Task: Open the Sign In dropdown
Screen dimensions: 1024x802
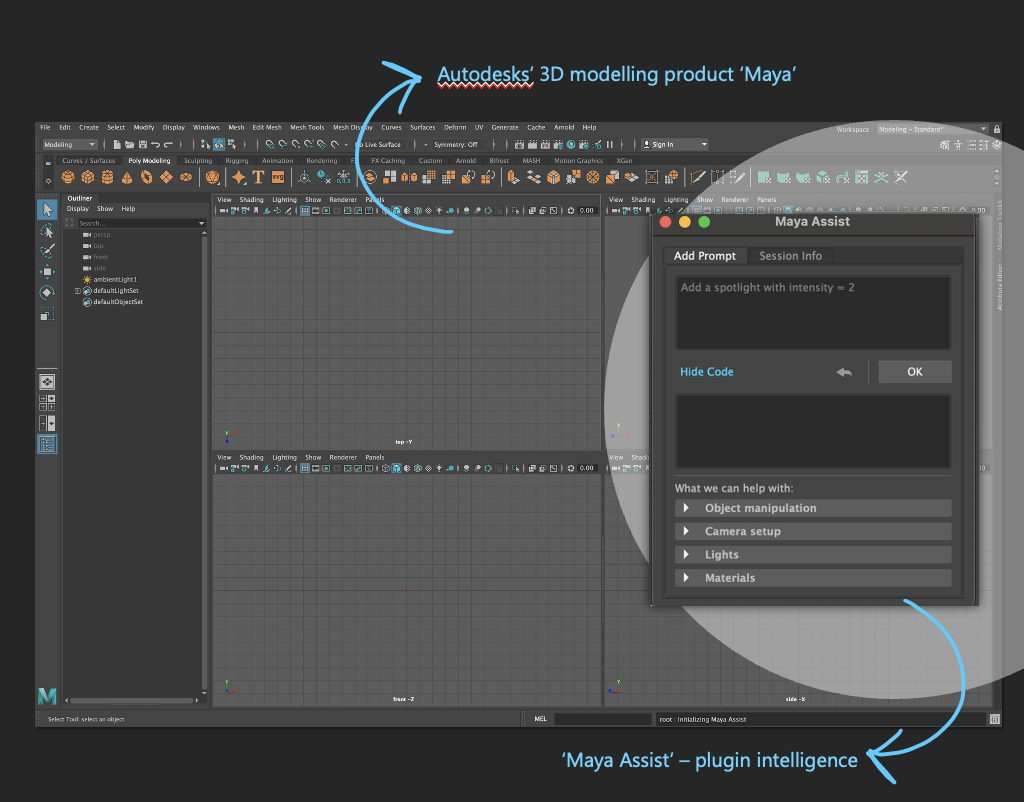Action: [675, 144]
